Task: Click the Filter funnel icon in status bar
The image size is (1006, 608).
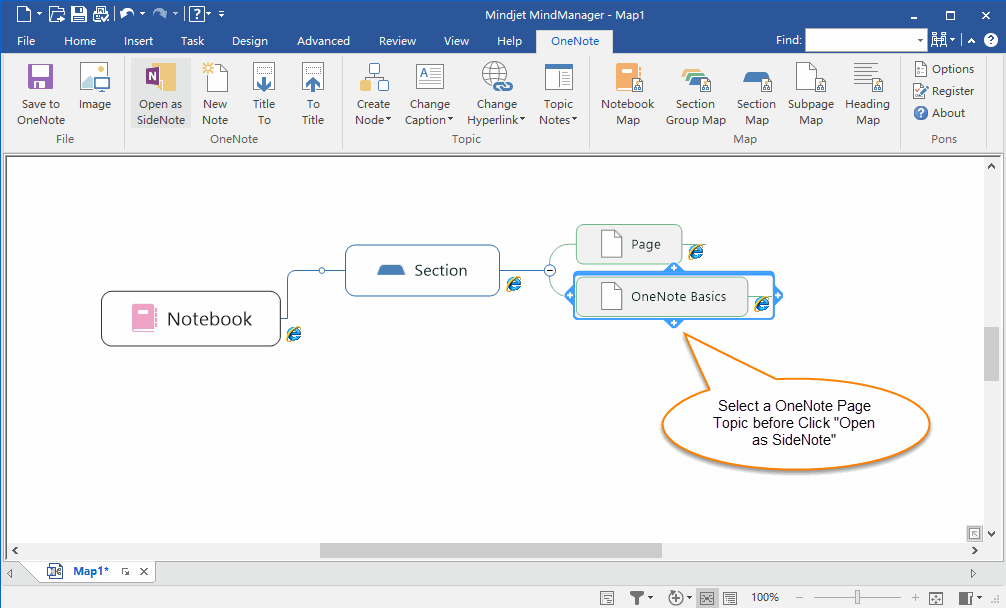Action: 636,598
